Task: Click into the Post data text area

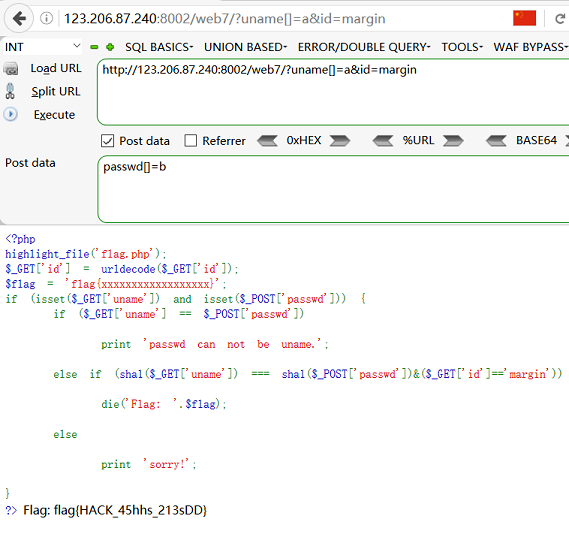Action: [x=333, y=189]
